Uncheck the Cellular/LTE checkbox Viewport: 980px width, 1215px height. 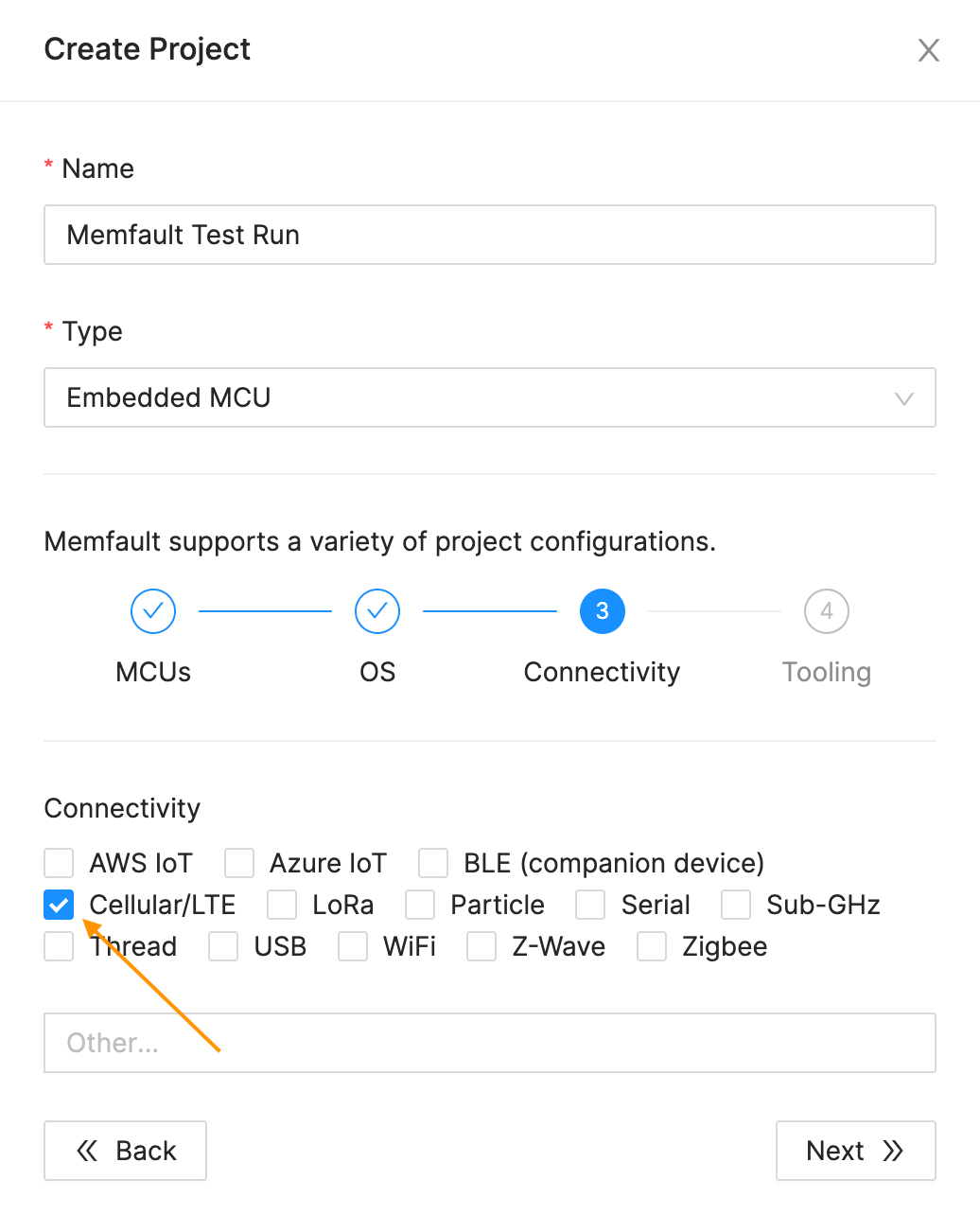(x=59, y=905)
